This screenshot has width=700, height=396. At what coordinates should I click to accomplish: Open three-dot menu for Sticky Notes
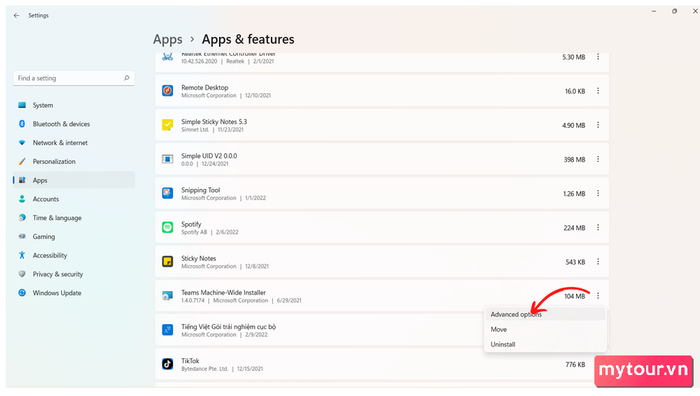[x=598, y=262]
